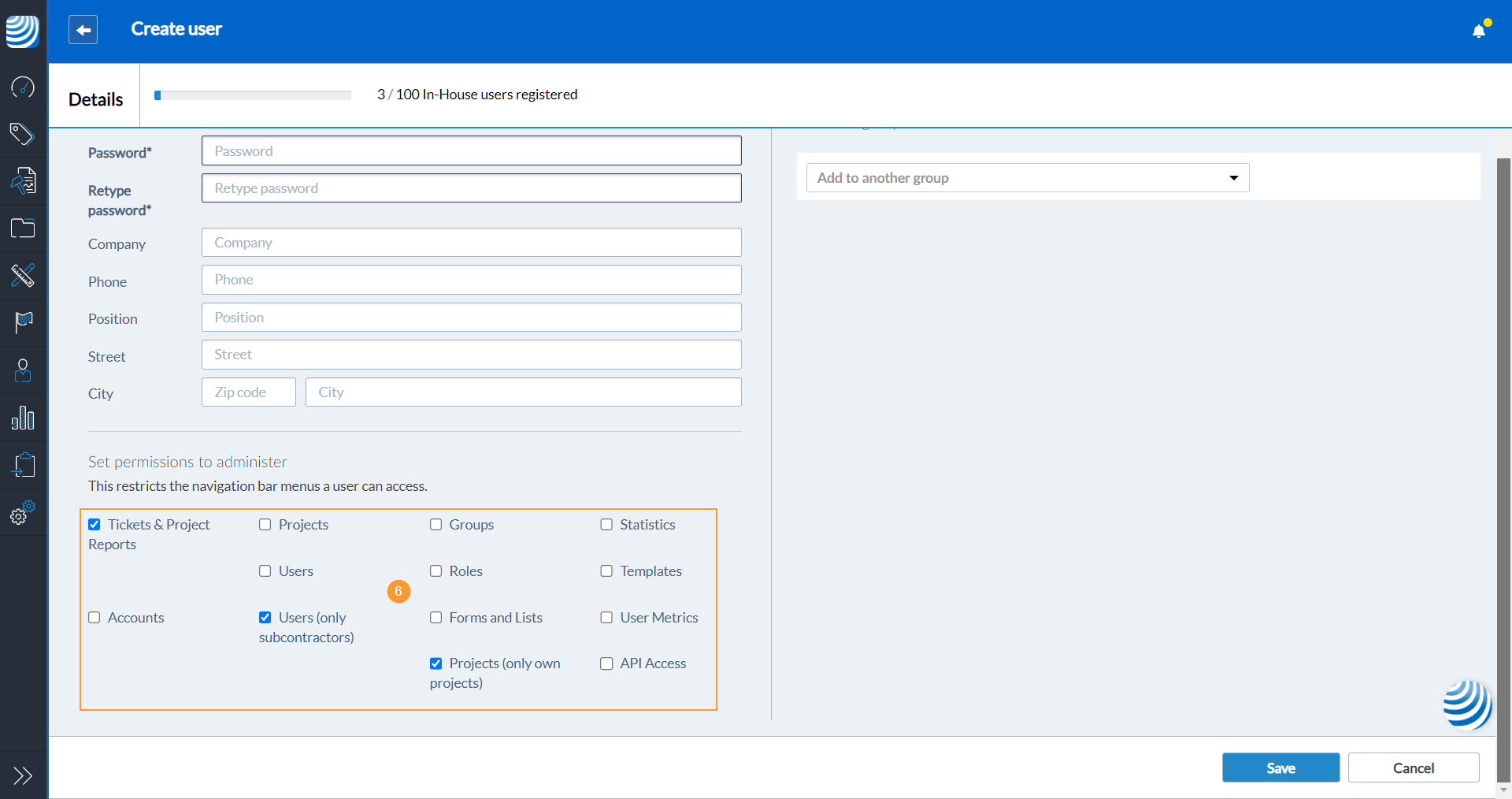The width and height of the screenshot is (1512, 799).
Task: Click the Position input field
Action: 471,318
